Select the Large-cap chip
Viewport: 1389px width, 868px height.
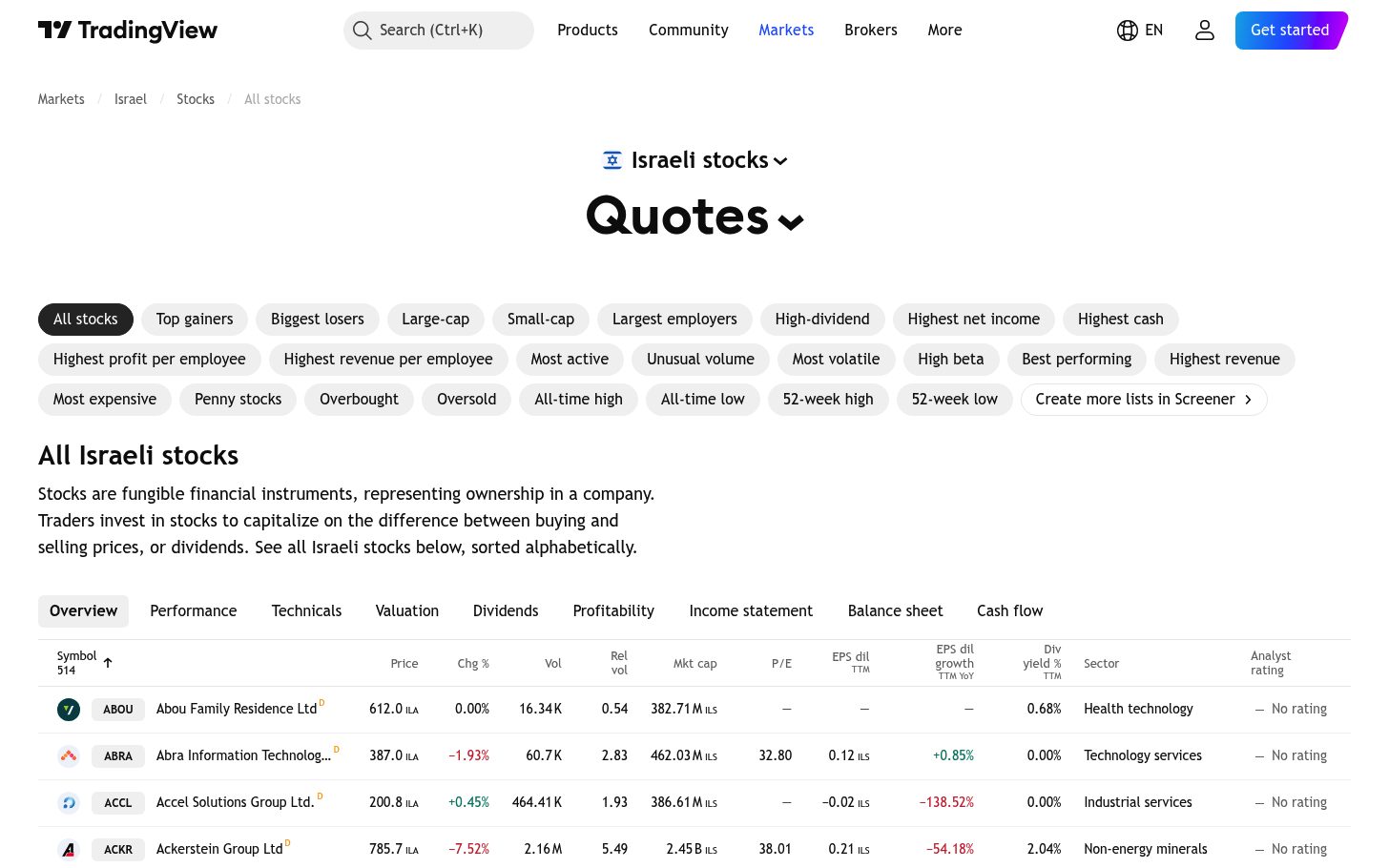(436, 320)
